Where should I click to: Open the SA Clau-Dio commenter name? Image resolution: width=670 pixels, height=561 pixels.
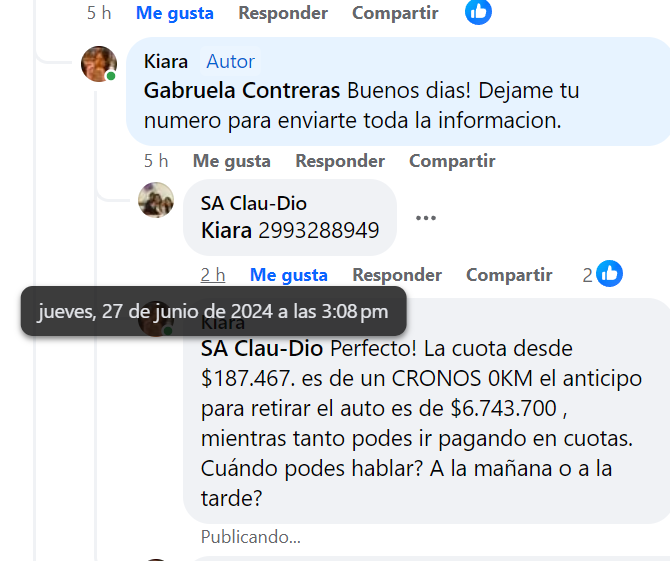[254, 203]
